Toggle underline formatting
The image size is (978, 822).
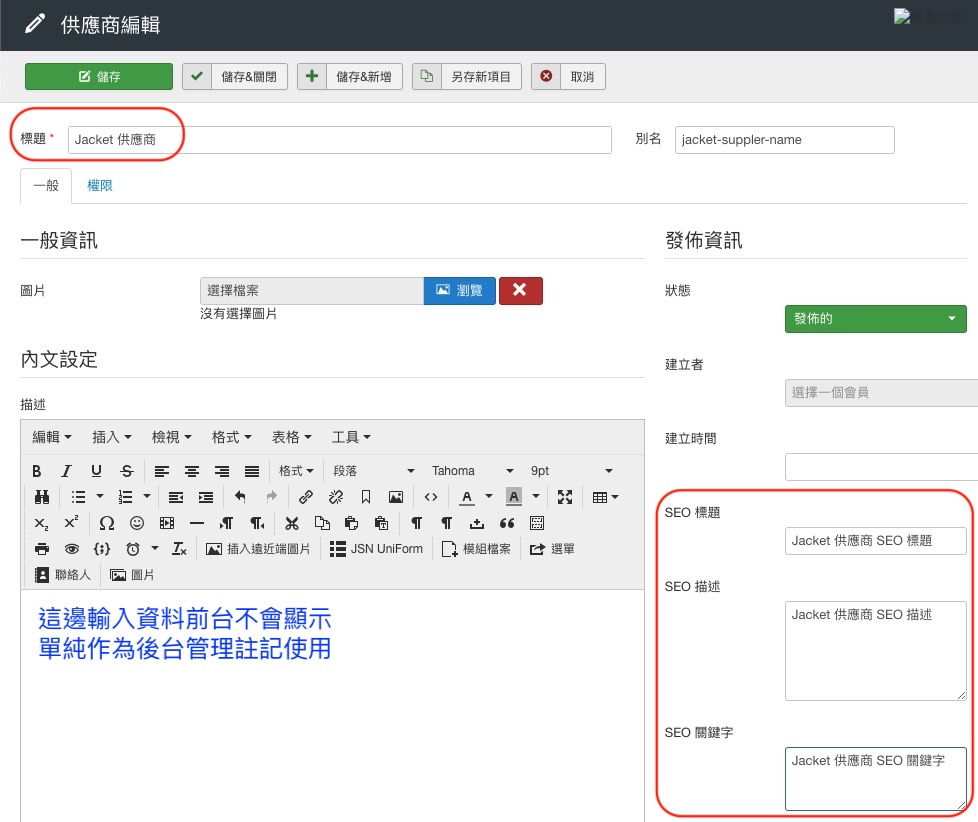click(x=97, y=471)
